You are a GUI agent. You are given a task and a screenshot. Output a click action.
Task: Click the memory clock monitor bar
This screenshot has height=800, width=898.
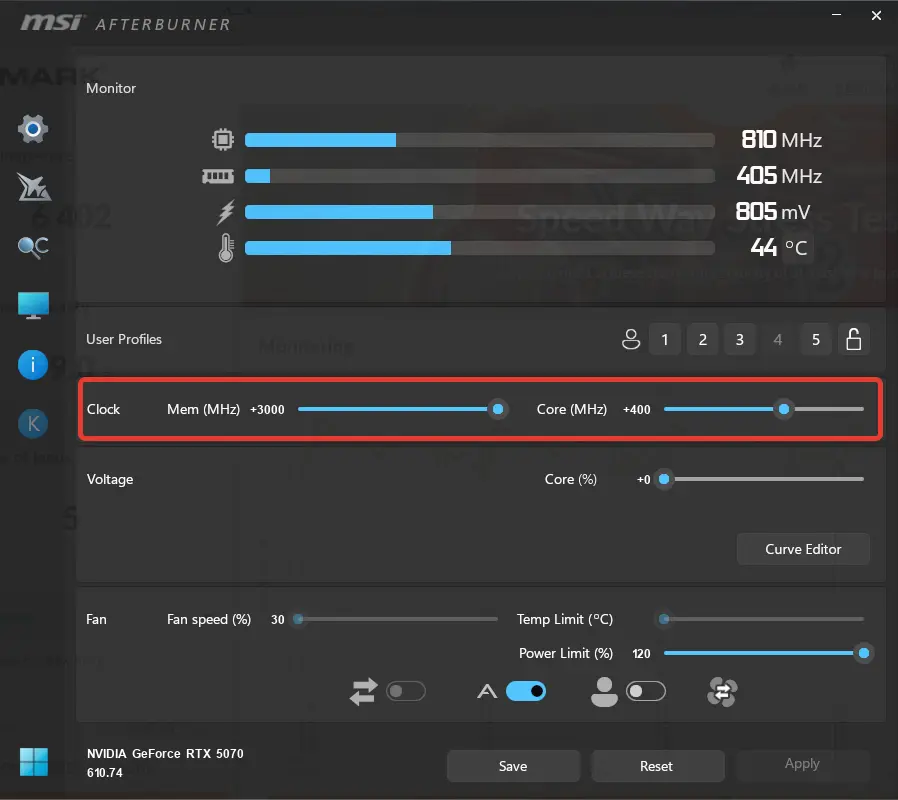(480, 176)
